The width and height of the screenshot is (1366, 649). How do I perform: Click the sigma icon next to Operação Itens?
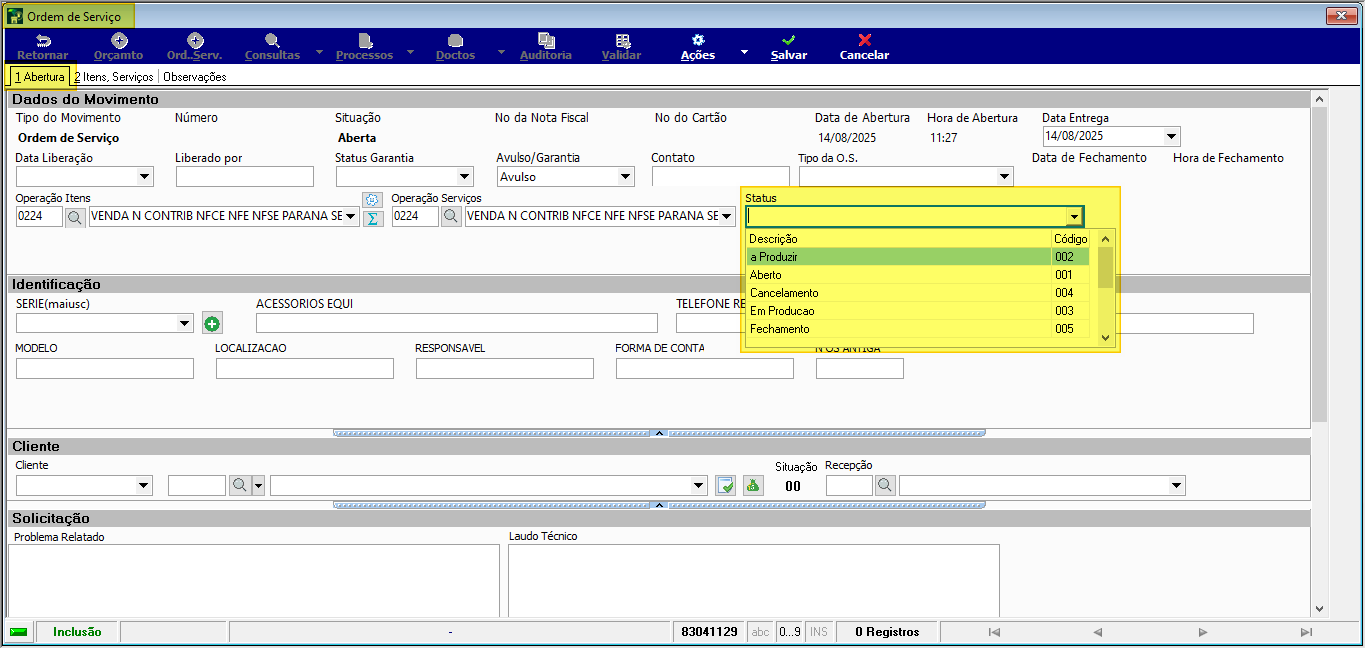coord(373,218)
